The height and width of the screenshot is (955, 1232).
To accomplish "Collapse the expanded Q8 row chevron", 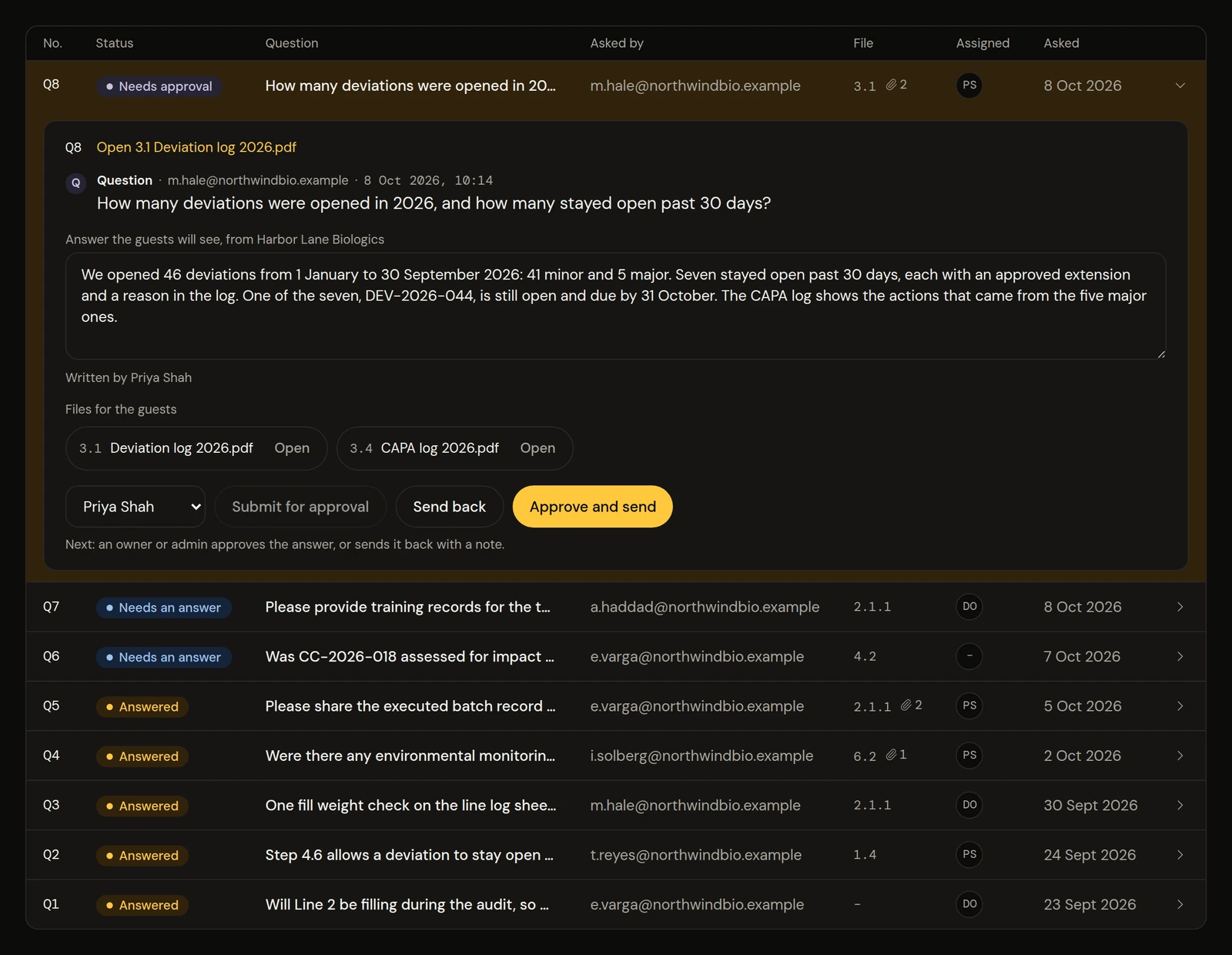I will [x=1180, y=85].
